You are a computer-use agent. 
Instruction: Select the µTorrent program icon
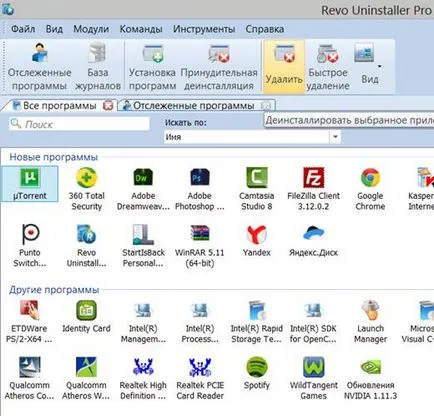[30, 184]
